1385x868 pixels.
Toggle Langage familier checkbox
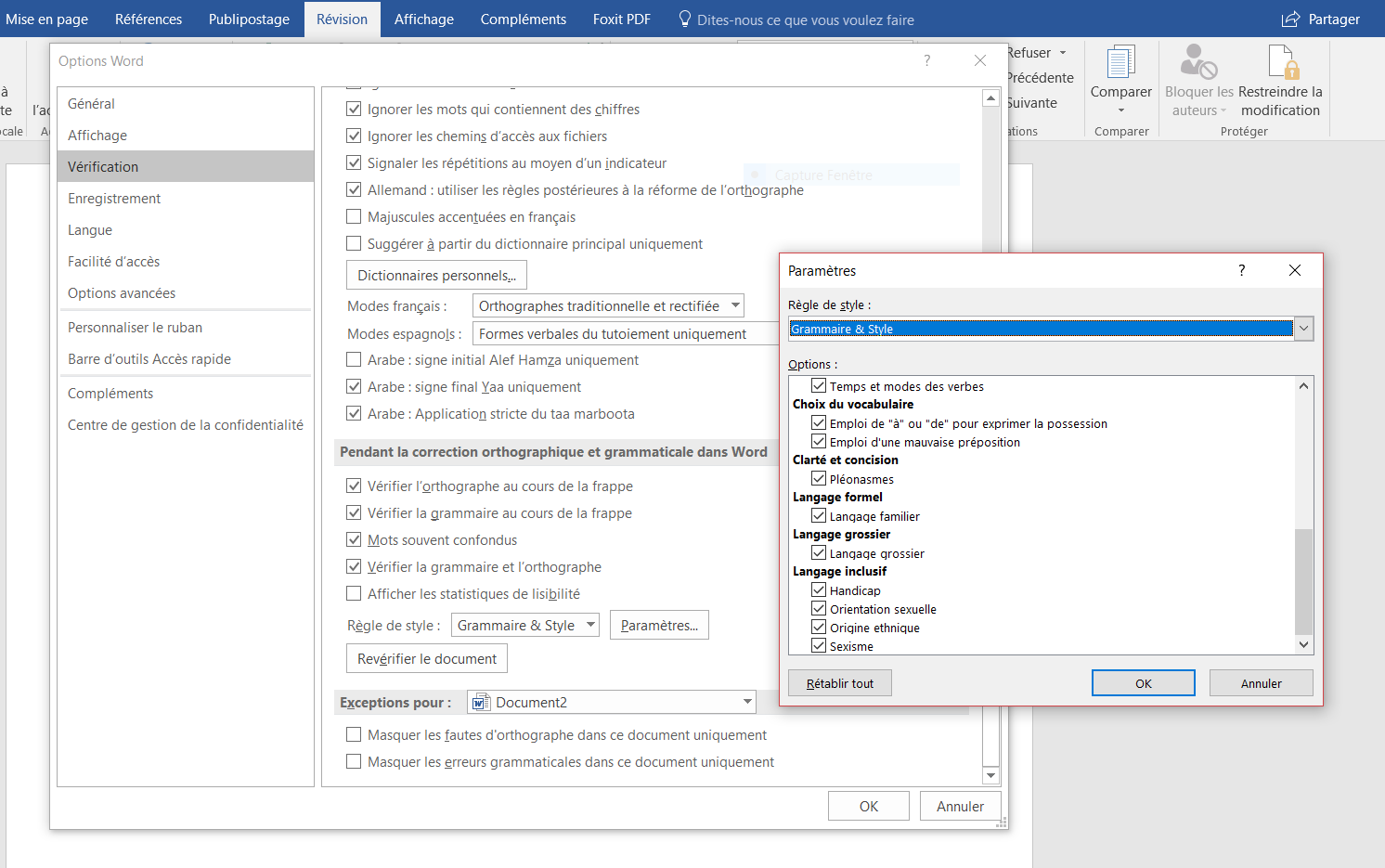point(819,515)
